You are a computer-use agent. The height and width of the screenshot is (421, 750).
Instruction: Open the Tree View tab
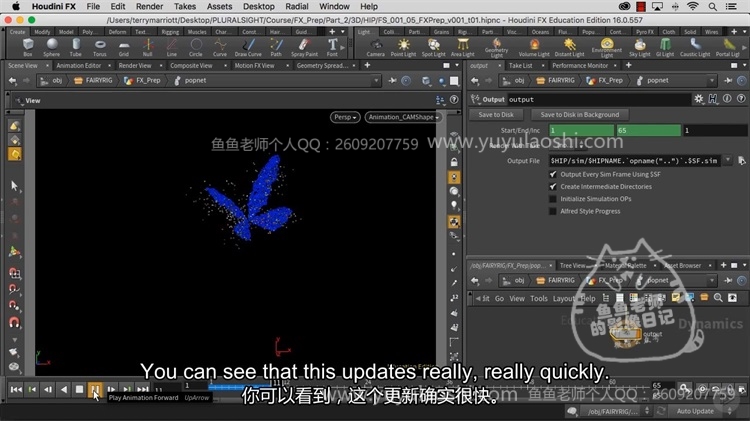pos(572,266)
